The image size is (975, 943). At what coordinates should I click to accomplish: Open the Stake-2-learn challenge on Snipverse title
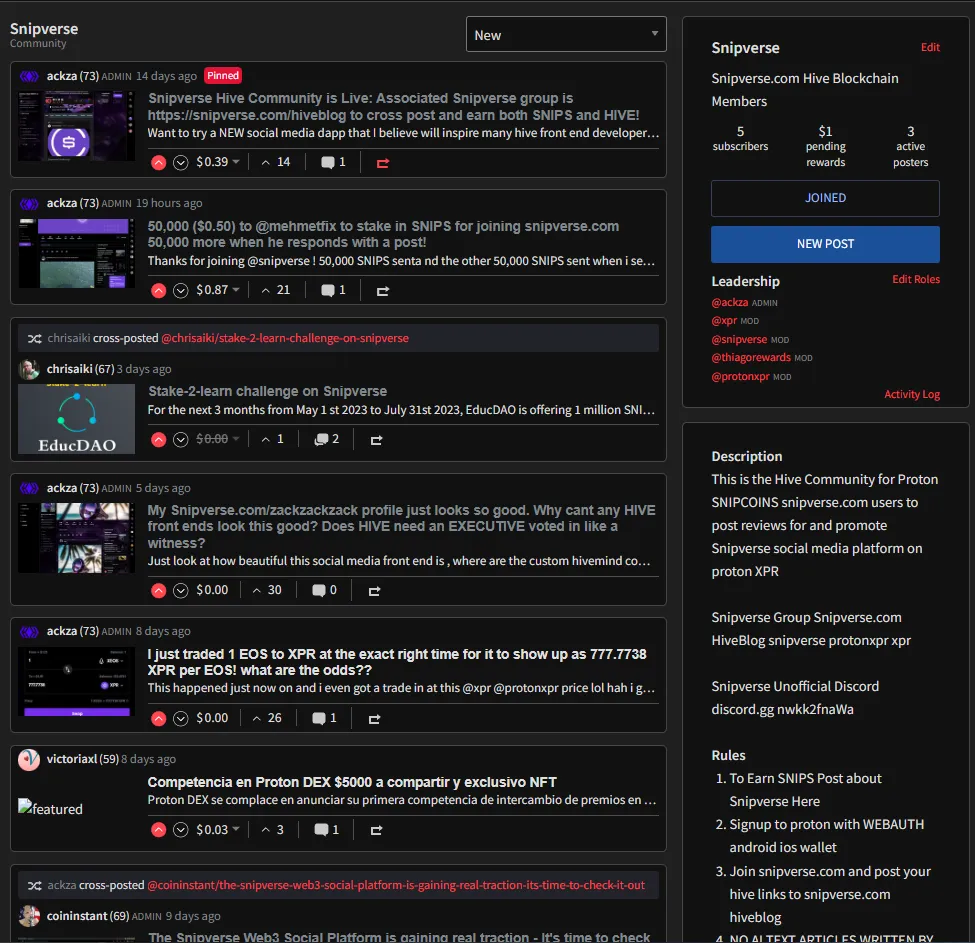click(x=267, y=391)
